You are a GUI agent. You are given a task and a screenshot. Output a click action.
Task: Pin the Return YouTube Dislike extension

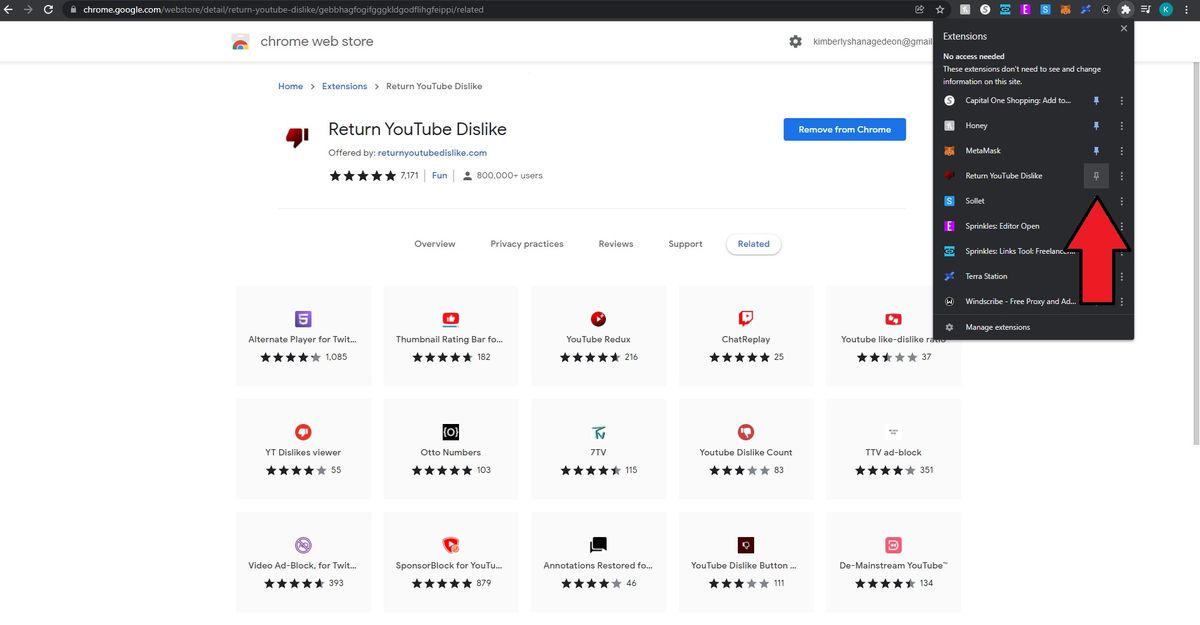point(1096,175)
